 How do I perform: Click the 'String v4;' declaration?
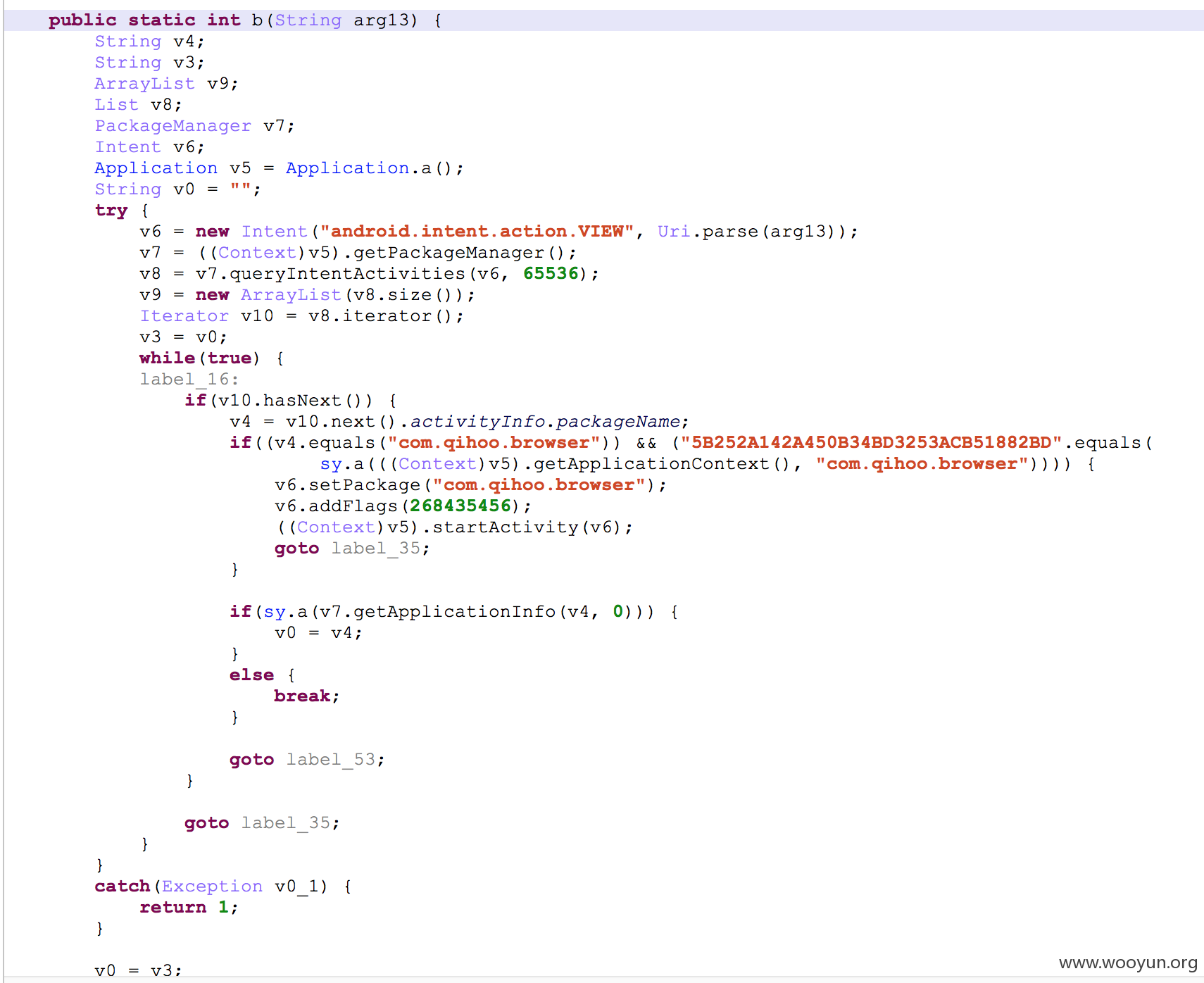click(149, 42)
